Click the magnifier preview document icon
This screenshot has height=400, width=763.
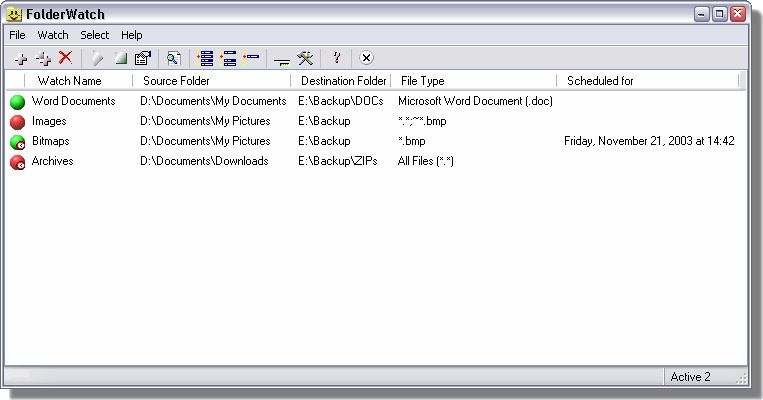pyautogui.click(x=173, y=58)
